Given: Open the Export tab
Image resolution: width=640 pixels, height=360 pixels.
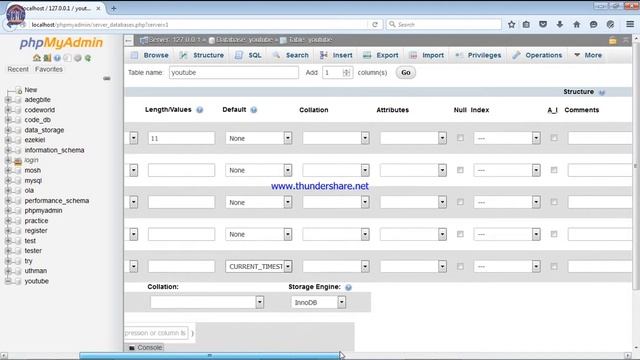Looking at the screenshot, I should coord(381,55).
